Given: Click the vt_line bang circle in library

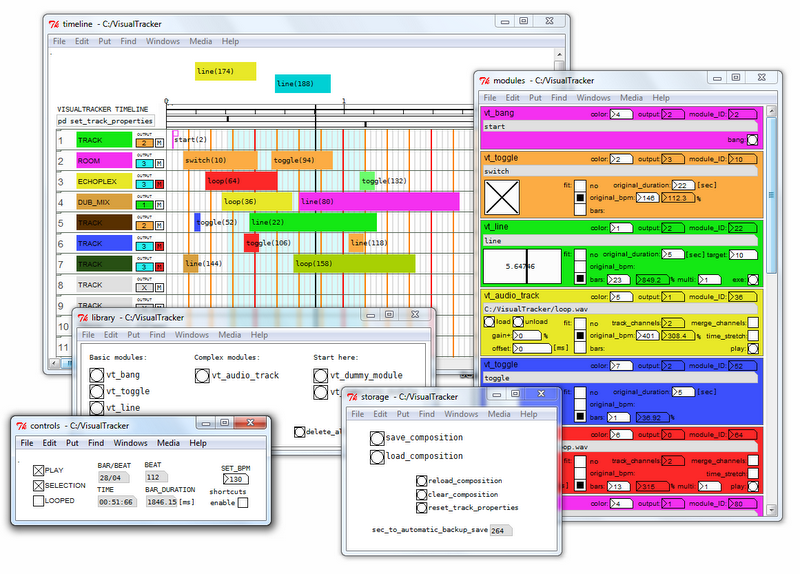Looking at the screenshot, I should click(96, 408).
